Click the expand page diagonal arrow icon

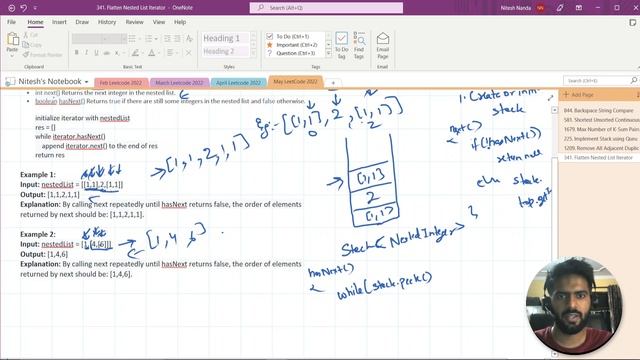click(x=550, y=98)
